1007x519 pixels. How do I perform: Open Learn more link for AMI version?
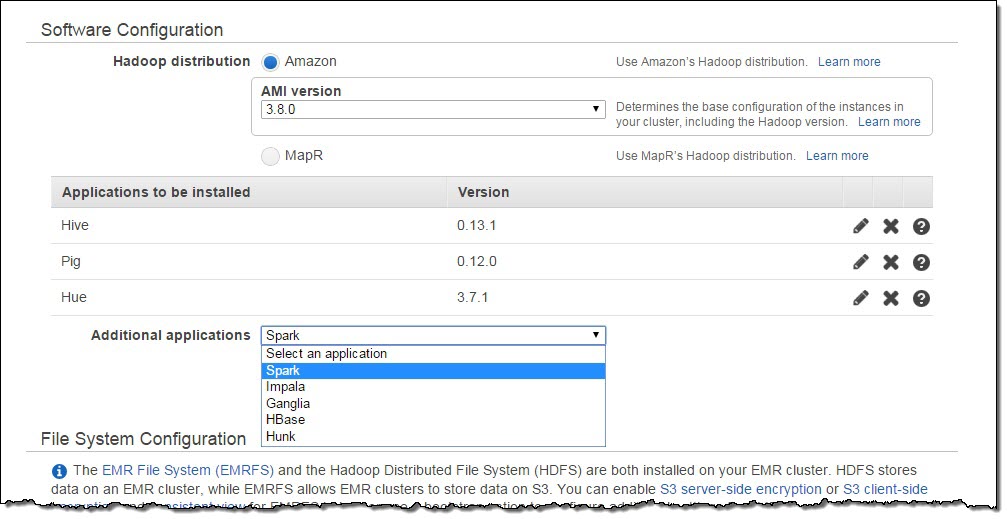[889, 122]
